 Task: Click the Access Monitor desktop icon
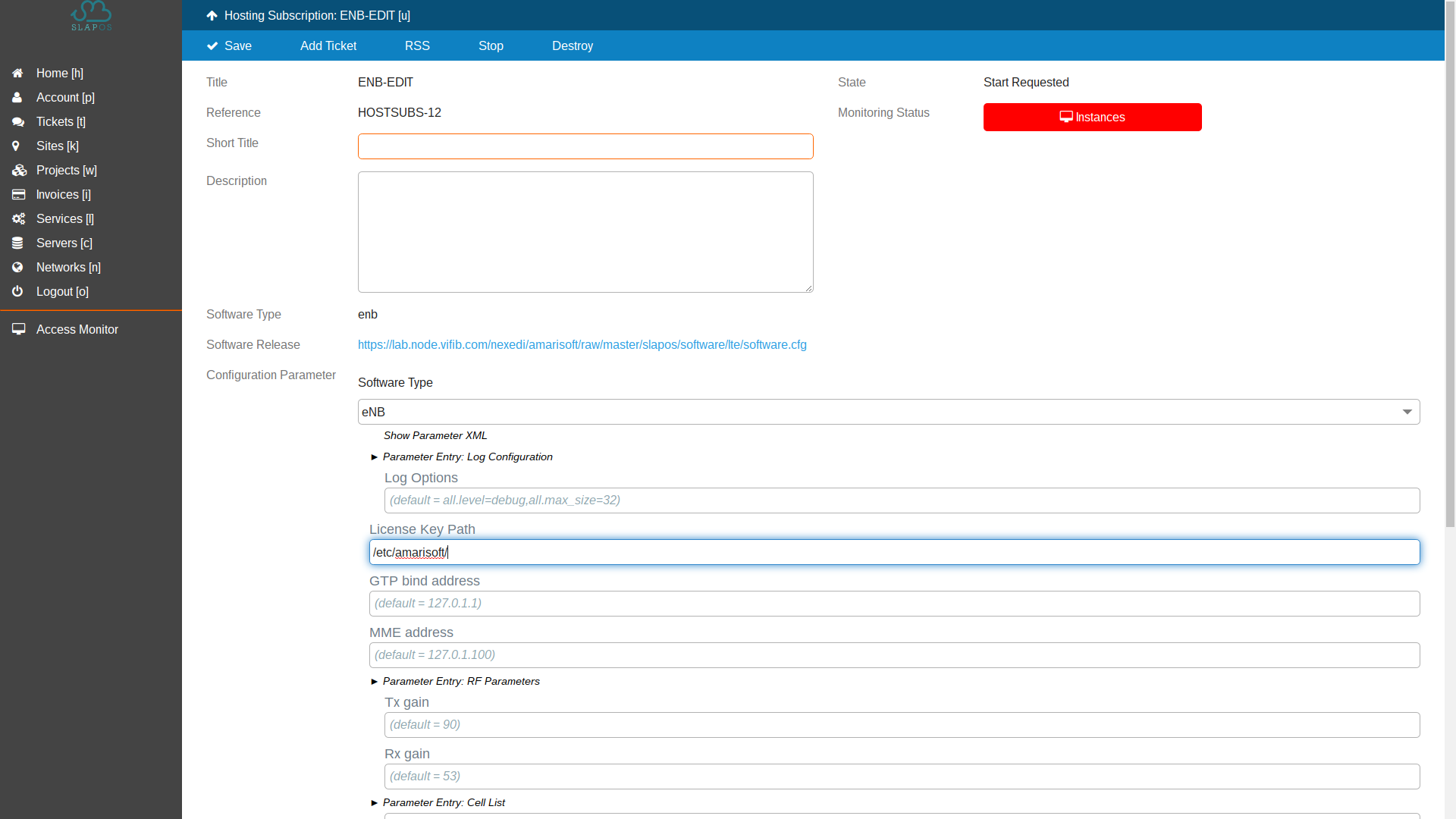coord(18,330)
